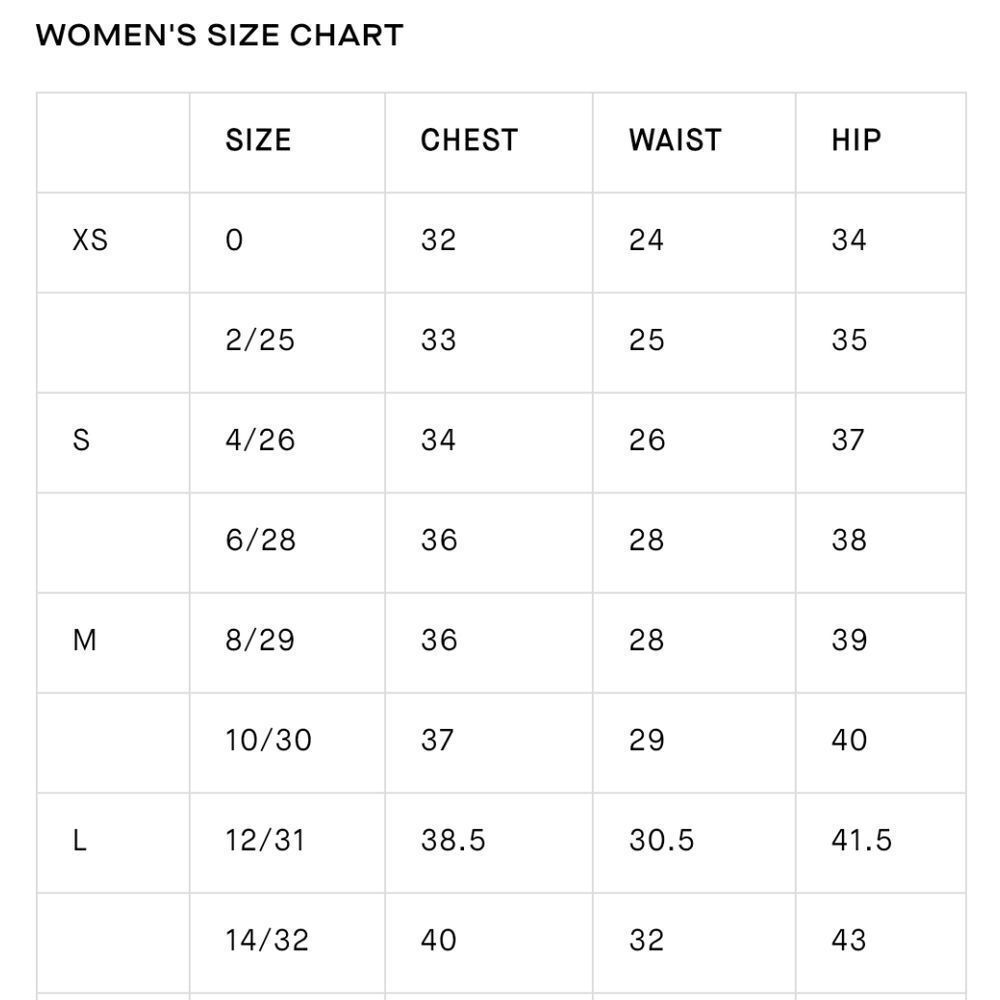Select the 30.5 waist measurement

tap(661, 840)
